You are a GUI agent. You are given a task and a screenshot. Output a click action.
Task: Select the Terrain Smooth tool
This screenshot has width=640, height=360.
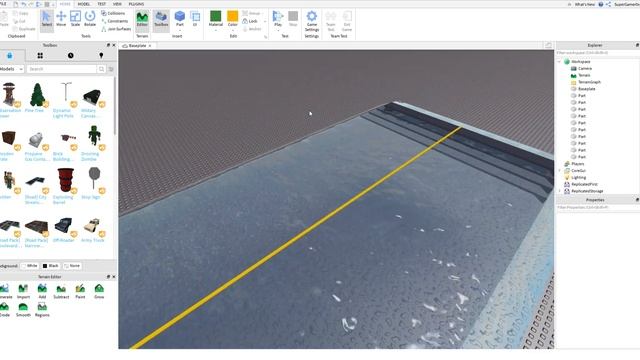point(23,310)
